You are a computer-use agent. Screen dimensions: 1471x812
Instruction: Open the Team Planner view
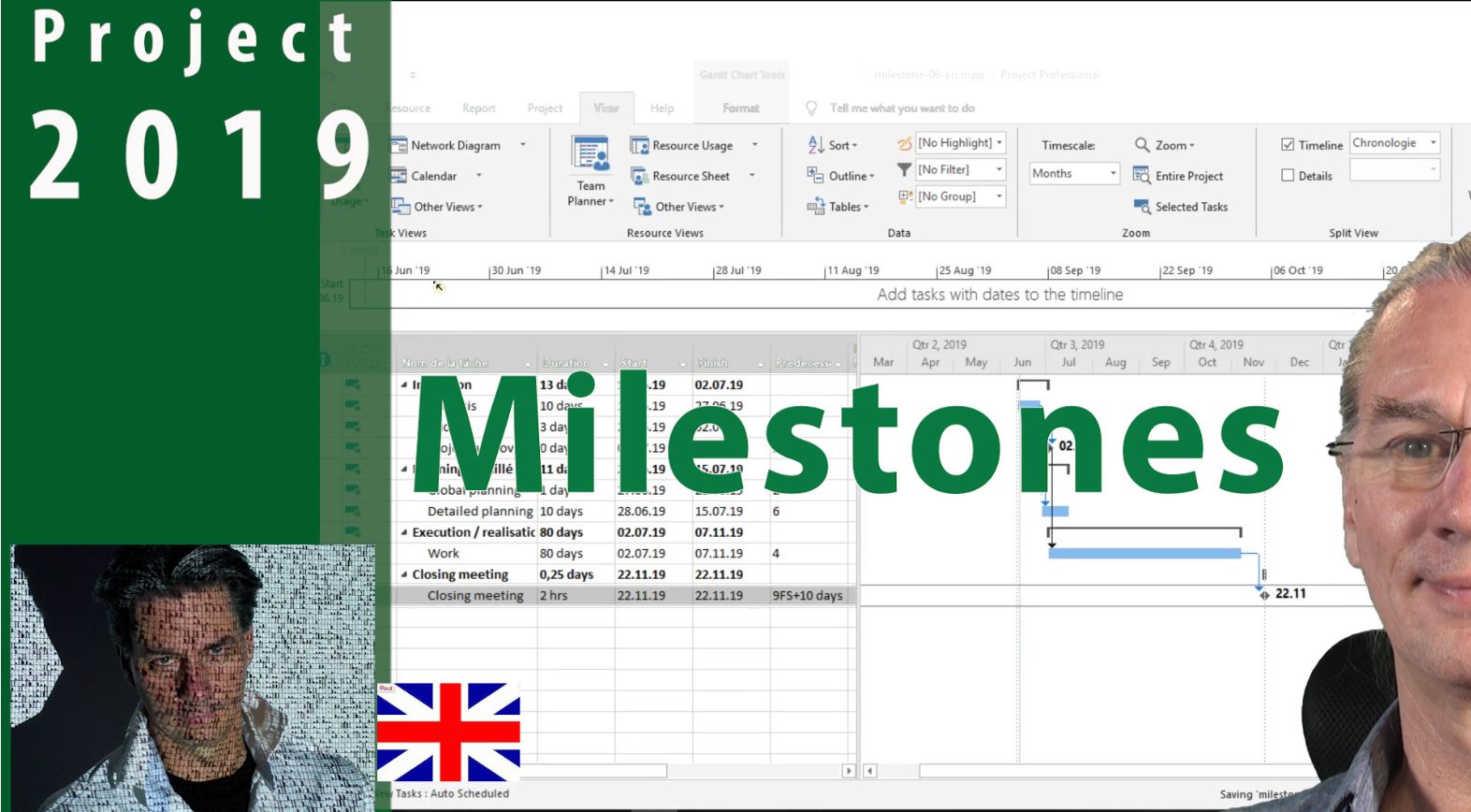click(x=590, y=170)
